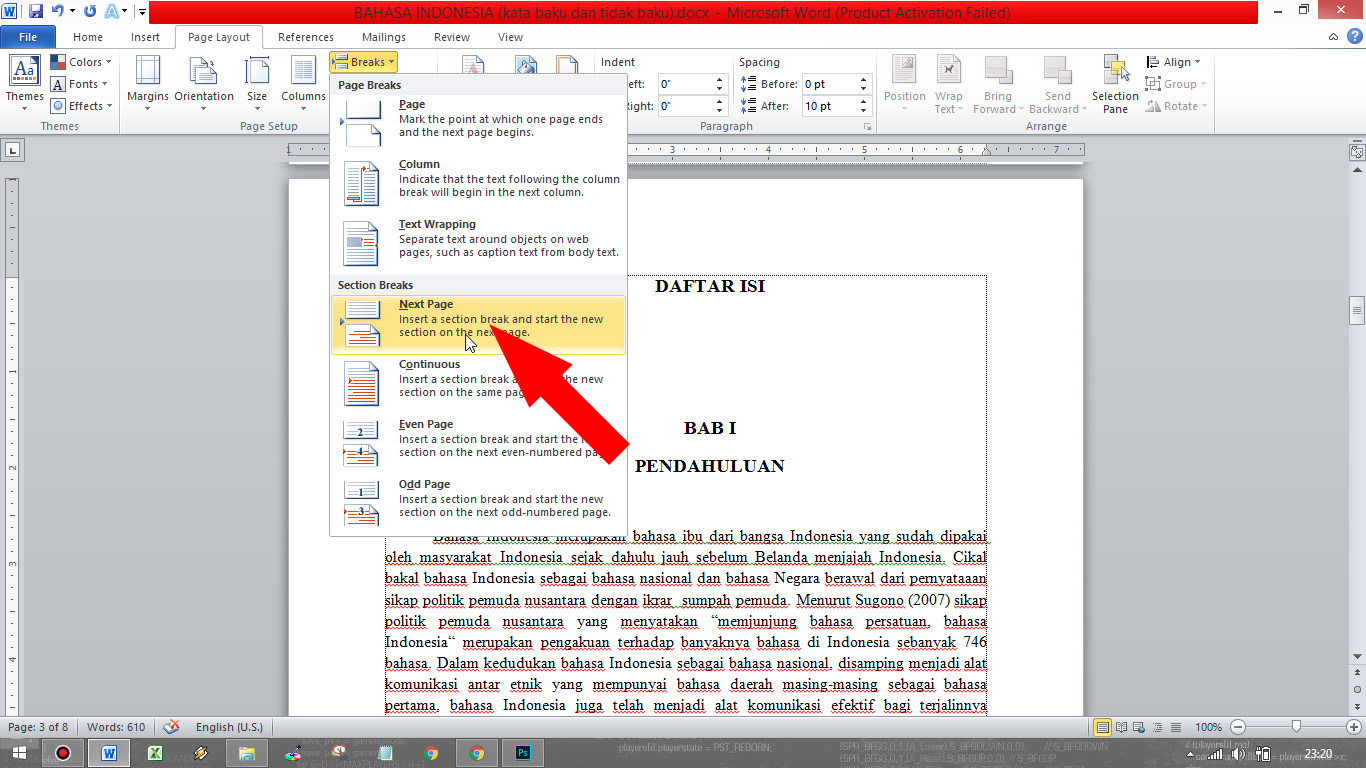Open File Explorer in taskbar
This screenshot has height=768, width=1366.
coord(247,753)
